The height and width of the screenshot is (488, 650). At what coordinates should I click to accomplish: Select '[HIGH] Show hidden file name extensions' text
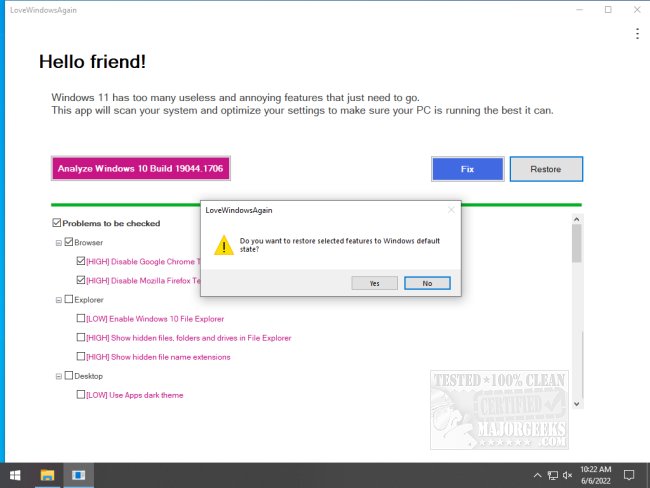coord(158,357)
